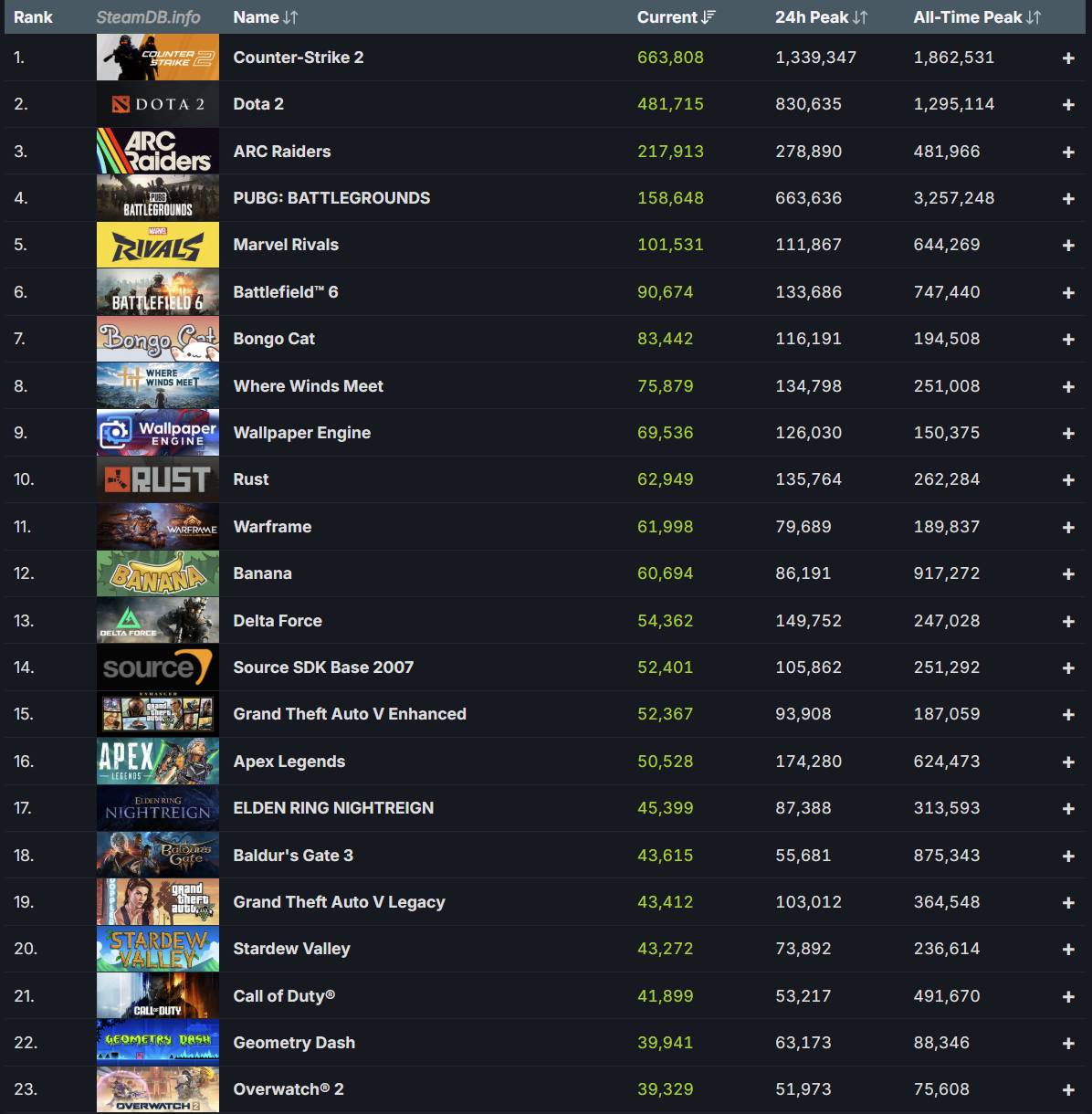1092x1114 pixels.
Task: Click plus icon in GTA V Enhanced row
Action: click(x=1068, y=715)
